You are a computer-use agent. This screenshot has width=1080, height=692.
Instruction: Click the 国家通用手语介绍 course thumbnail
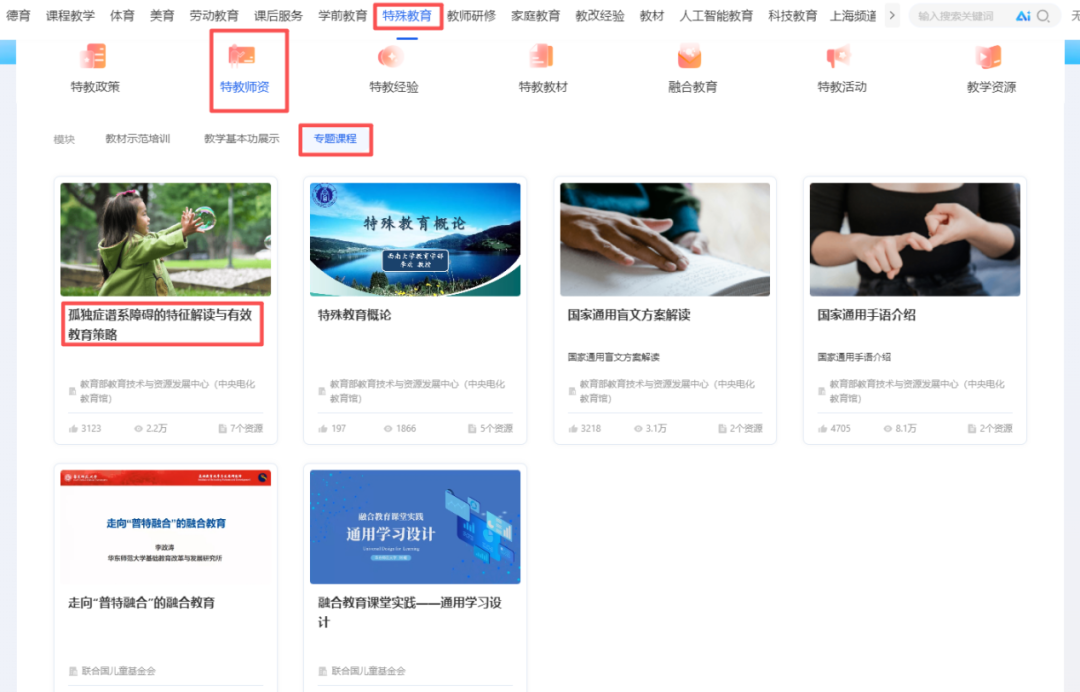pyautogui.click(x=914, y=239)
